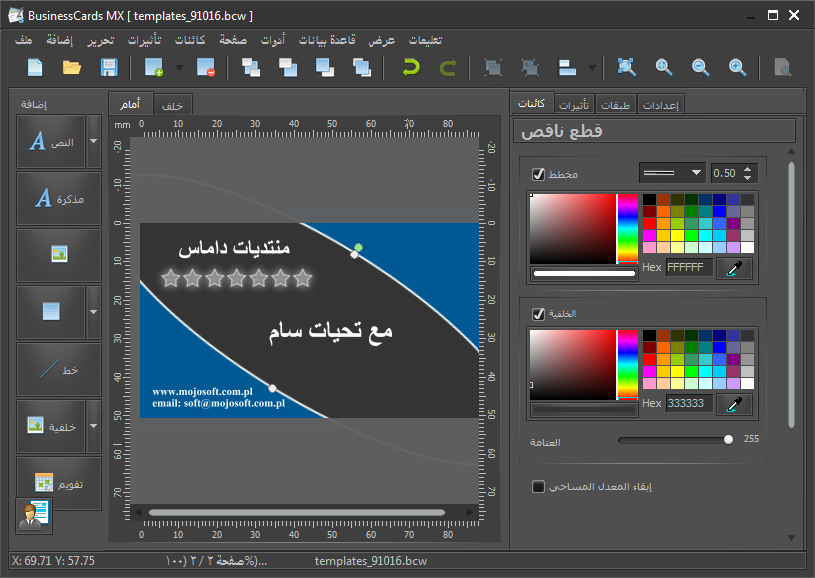The height and width of the screenshot is (578, 815).
Task: Click the Redo arrow icon
Action: point(448,68)
